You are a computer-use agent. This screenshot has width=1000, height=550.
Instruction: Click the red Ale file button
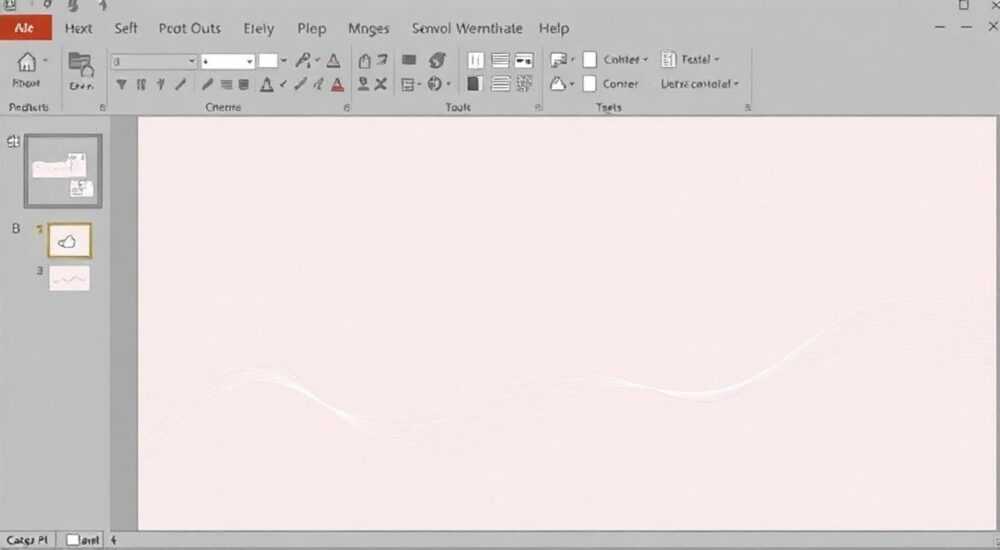(26, 28)
